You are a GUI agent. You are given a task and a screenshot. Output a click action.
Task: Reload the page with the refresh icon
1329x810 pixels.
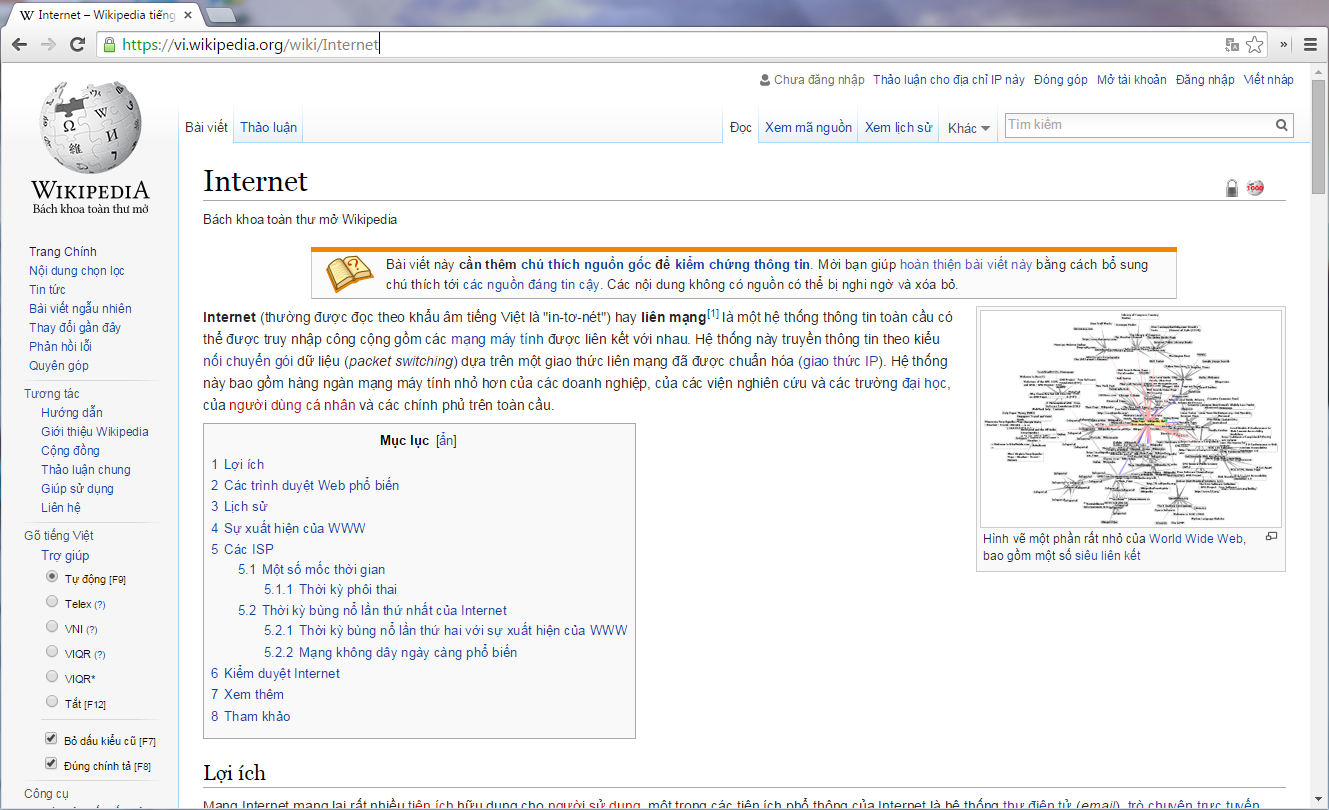tap(77, 44)
